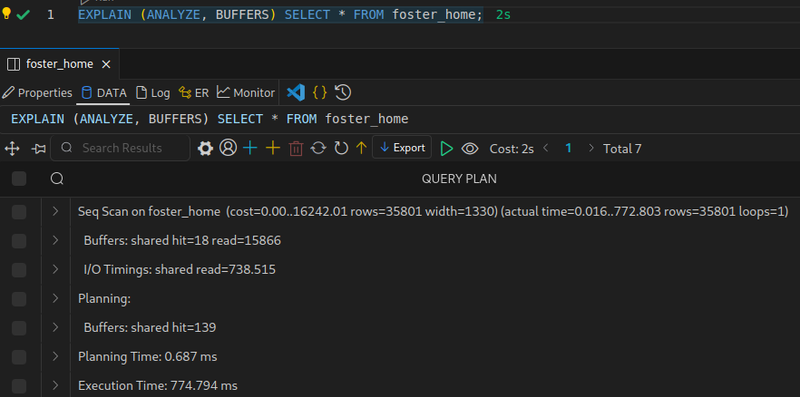800x397 pixels.
Task: Click the Export button
Action: 402,148
